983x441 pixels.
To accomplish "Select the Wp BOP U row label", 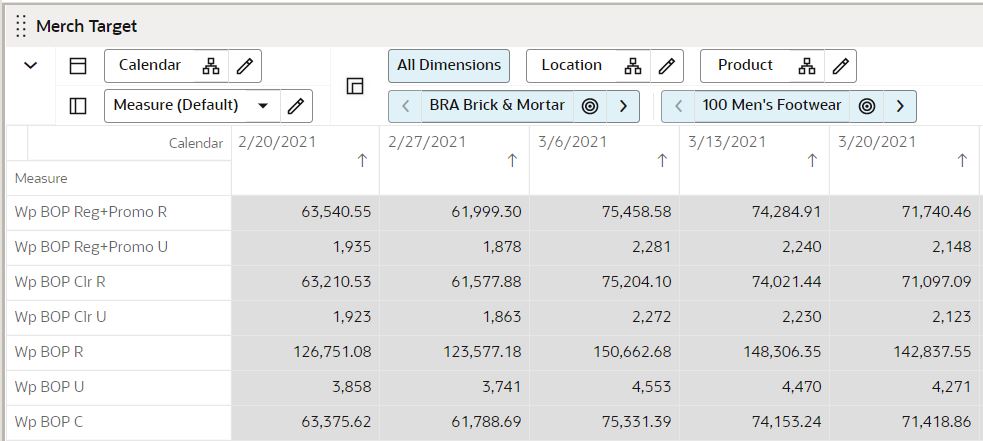I will tap(49, 387).
